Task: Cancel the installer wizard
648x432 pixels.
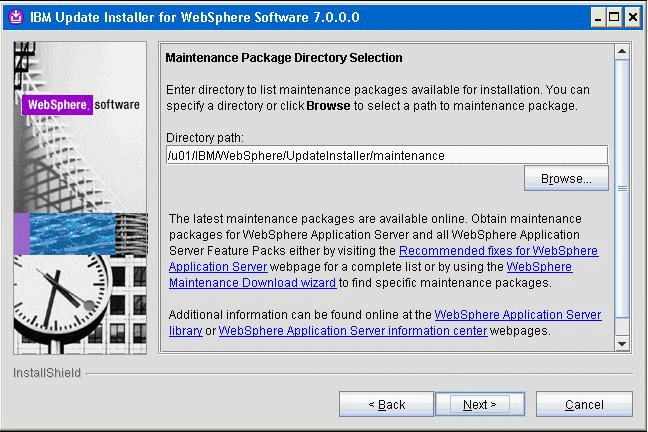Action: 584,404
